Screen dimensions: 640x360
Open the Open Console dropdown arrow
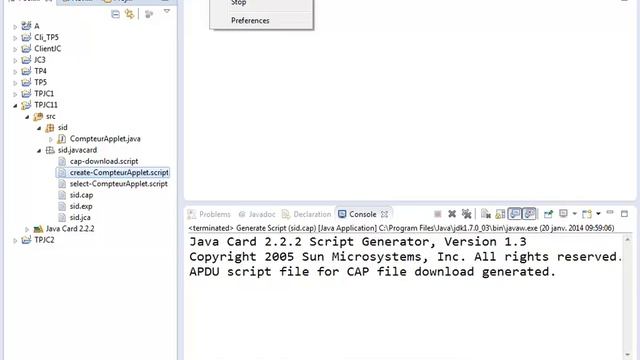click(x=598, y=214)
